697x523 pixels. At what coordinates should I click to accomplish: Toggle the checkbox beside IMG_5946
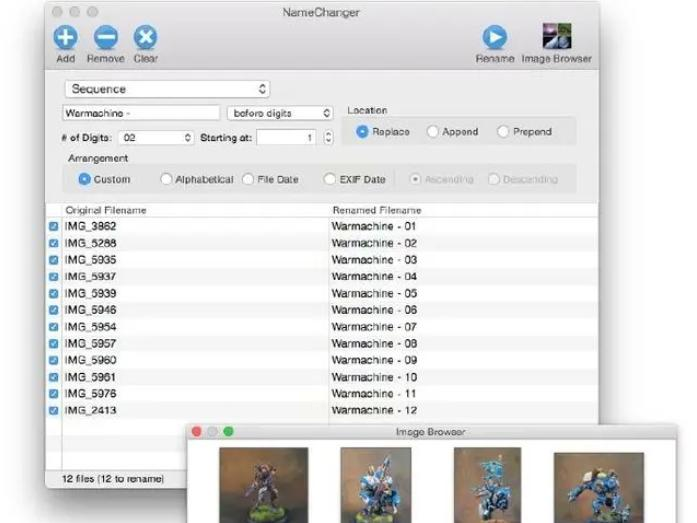click(54, 310)
